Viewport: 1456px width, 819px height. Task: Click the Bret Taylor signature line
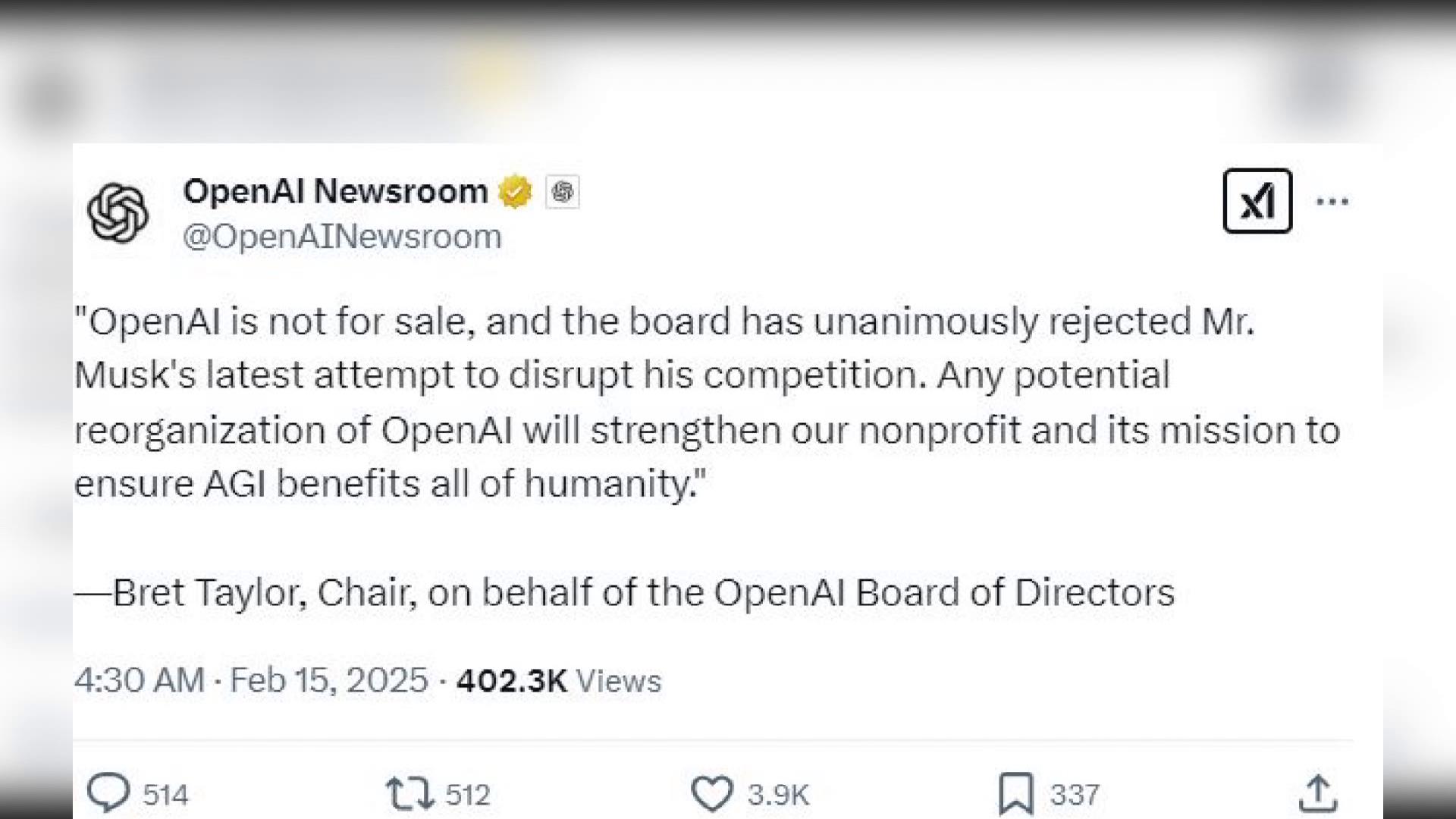click(624, 592)
